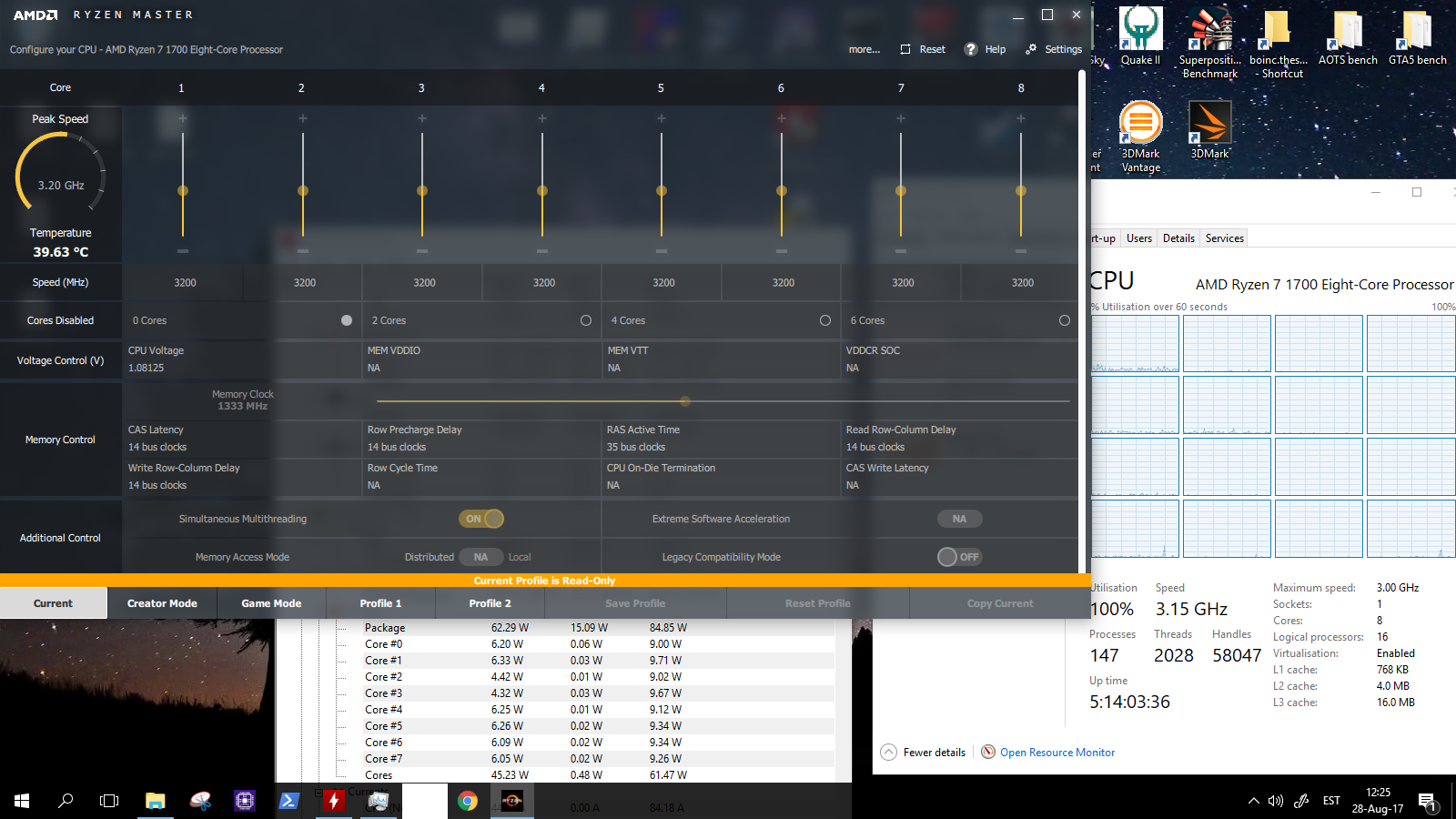Open CPU-Z chip icon on taskbar

click(245, 801)
